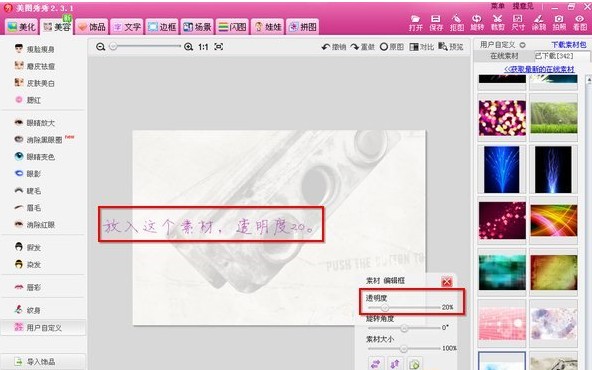This screenshot has height=370, width=592.
Task: Select the pink bokeh lights thumbnail
Action: click(x=502, y=118)
